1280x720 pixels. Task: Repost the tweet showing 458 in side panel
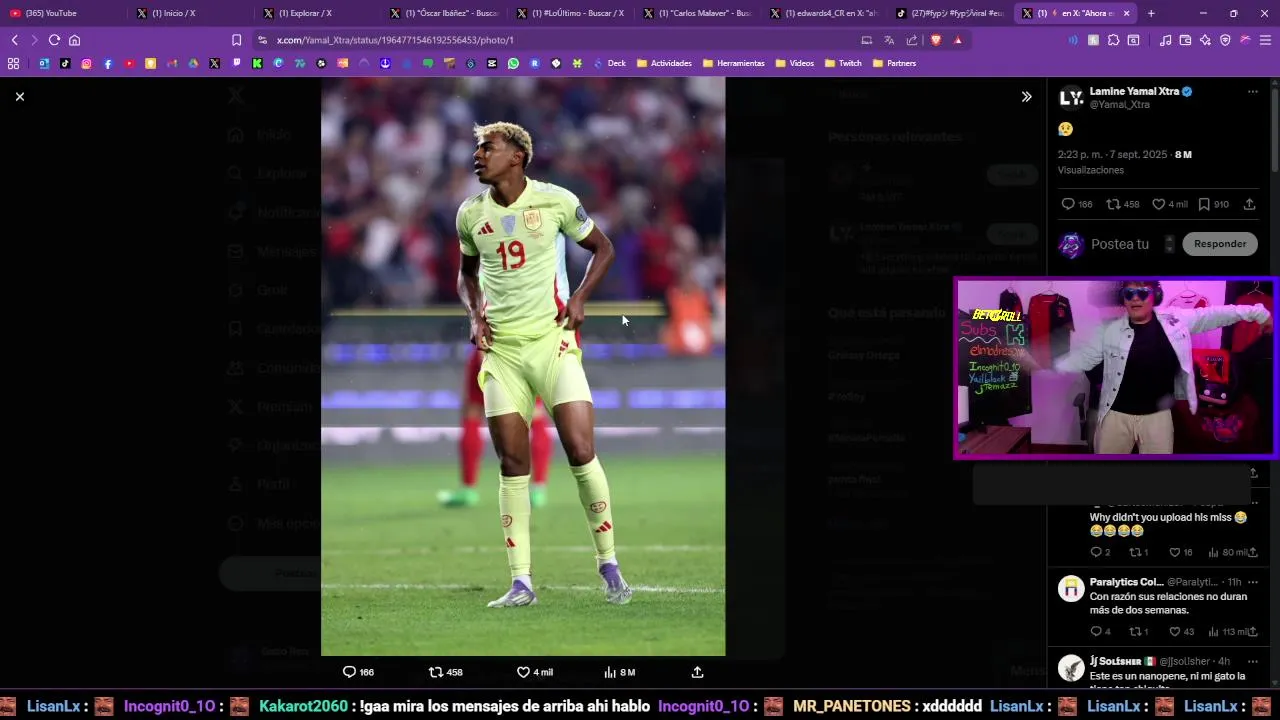(1122, 204)
